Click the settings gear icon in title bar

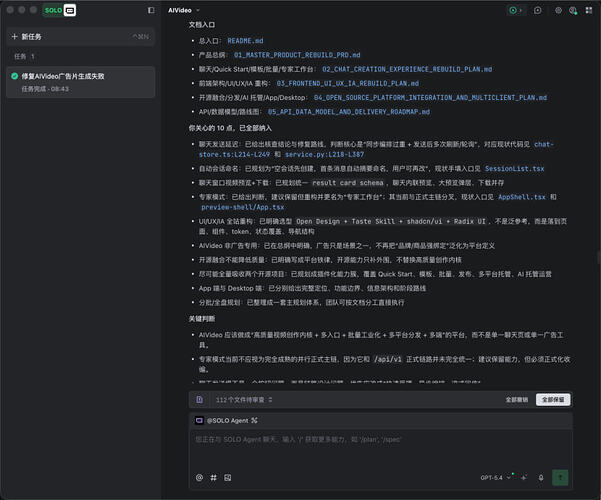(x=558, y=10)
